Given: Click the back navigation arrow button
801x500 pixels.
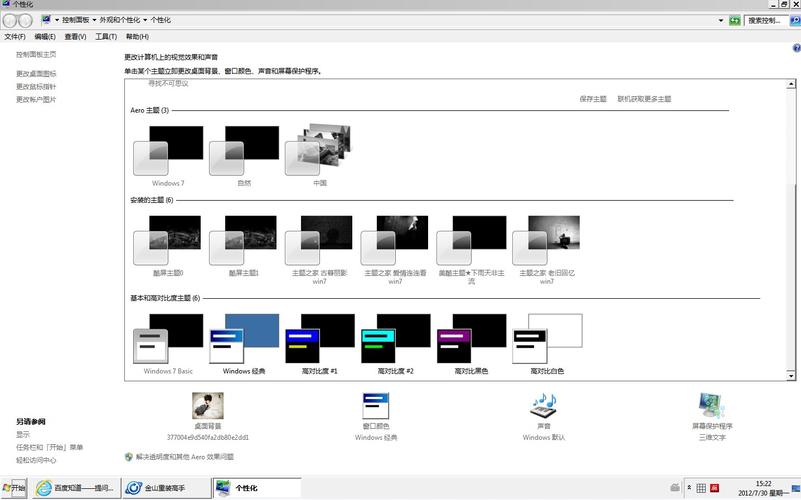Looking at the screenshot, I should pos(10,20).
